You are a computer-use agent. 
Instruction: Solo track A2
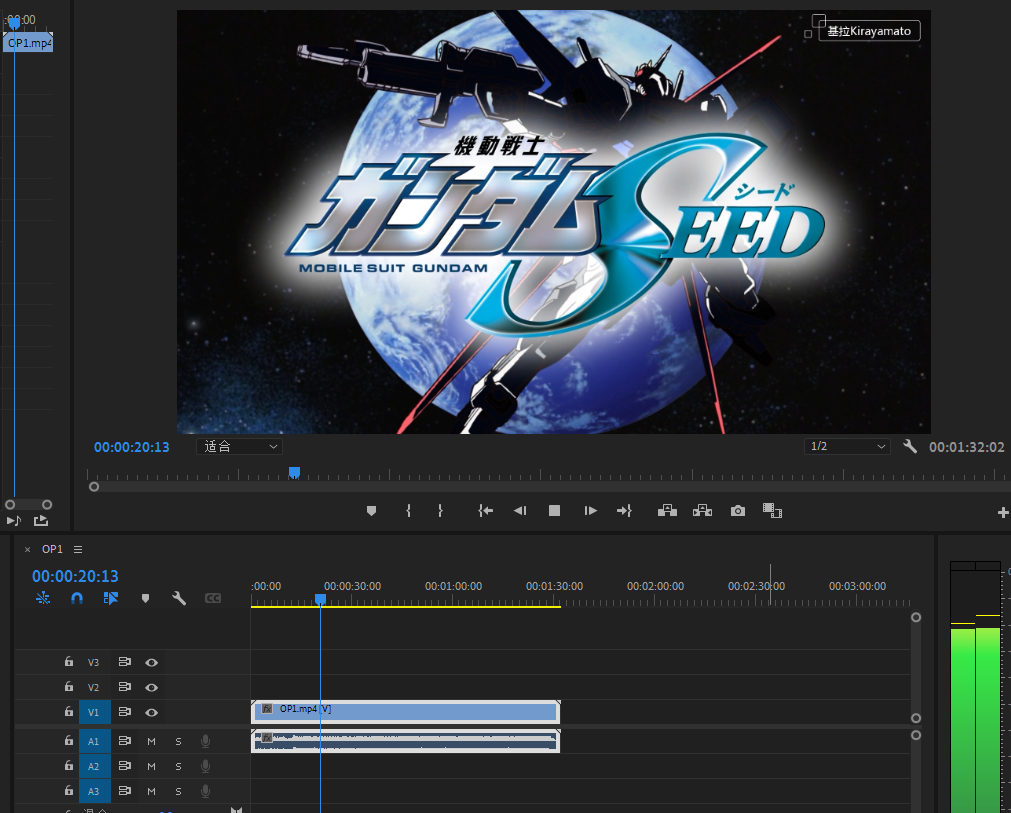tap(179, 766)
